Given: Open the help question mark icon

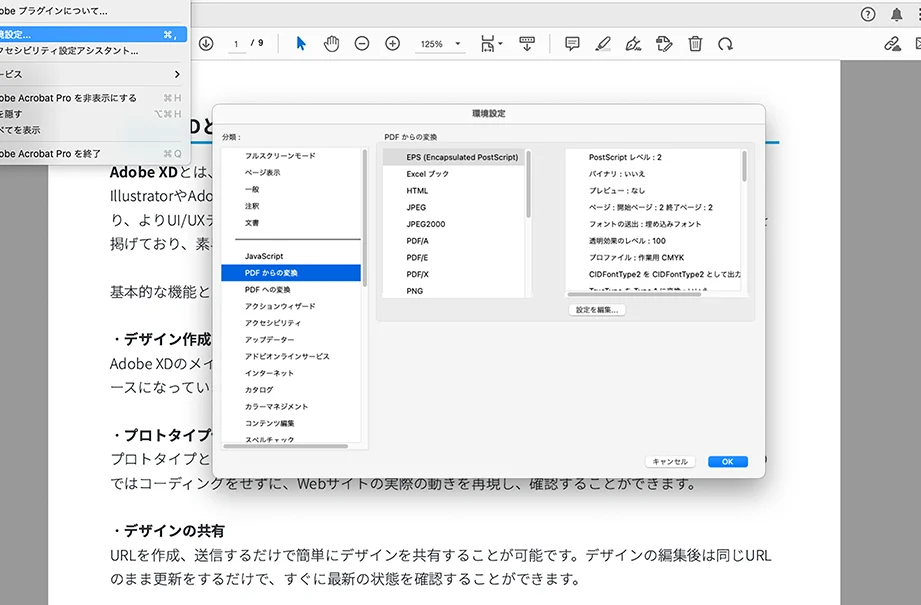Looking at the screenshot, I should pos(868,14).
